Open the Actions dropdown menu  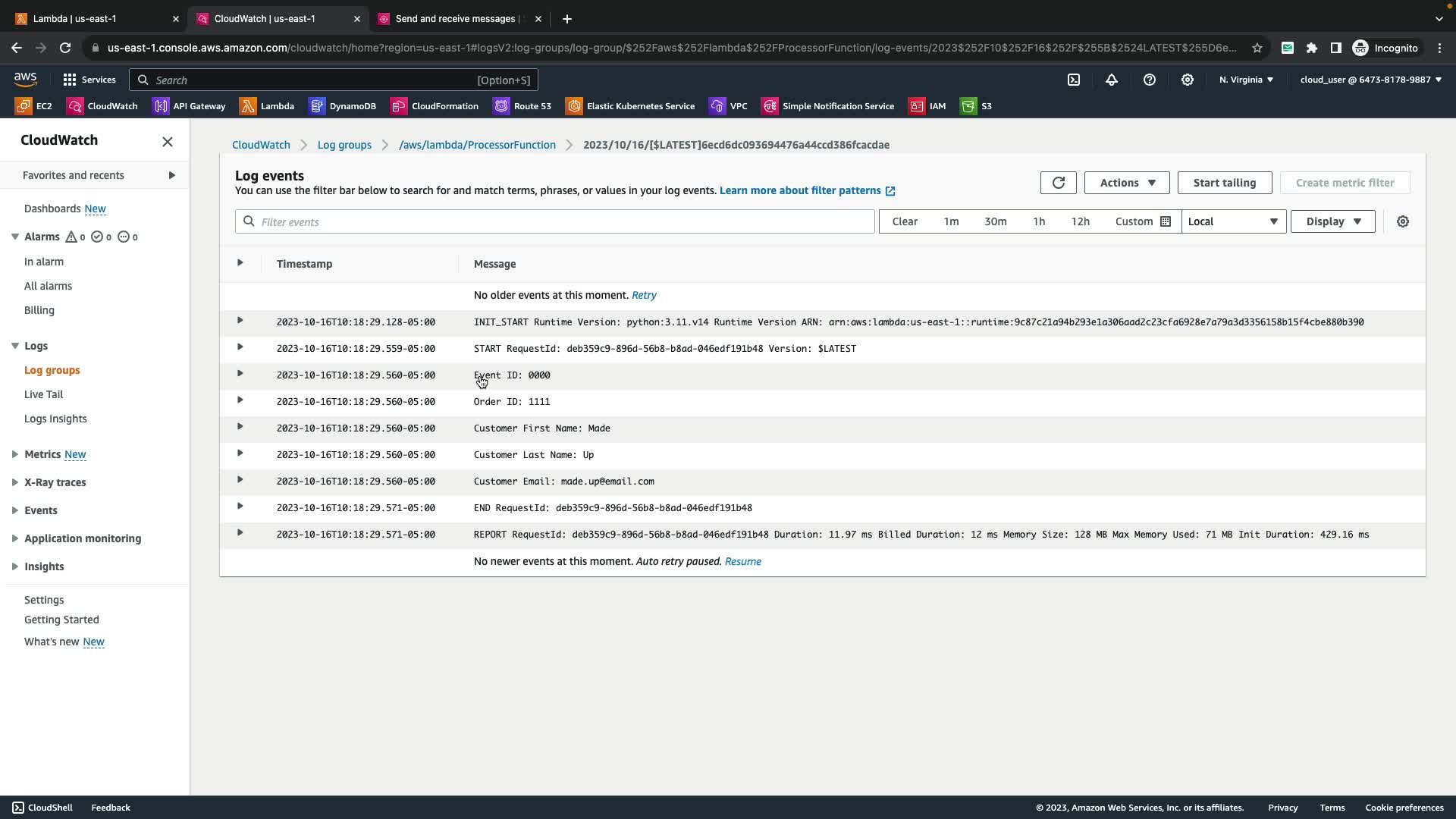pyautogui.click(x=1126, y=183)
